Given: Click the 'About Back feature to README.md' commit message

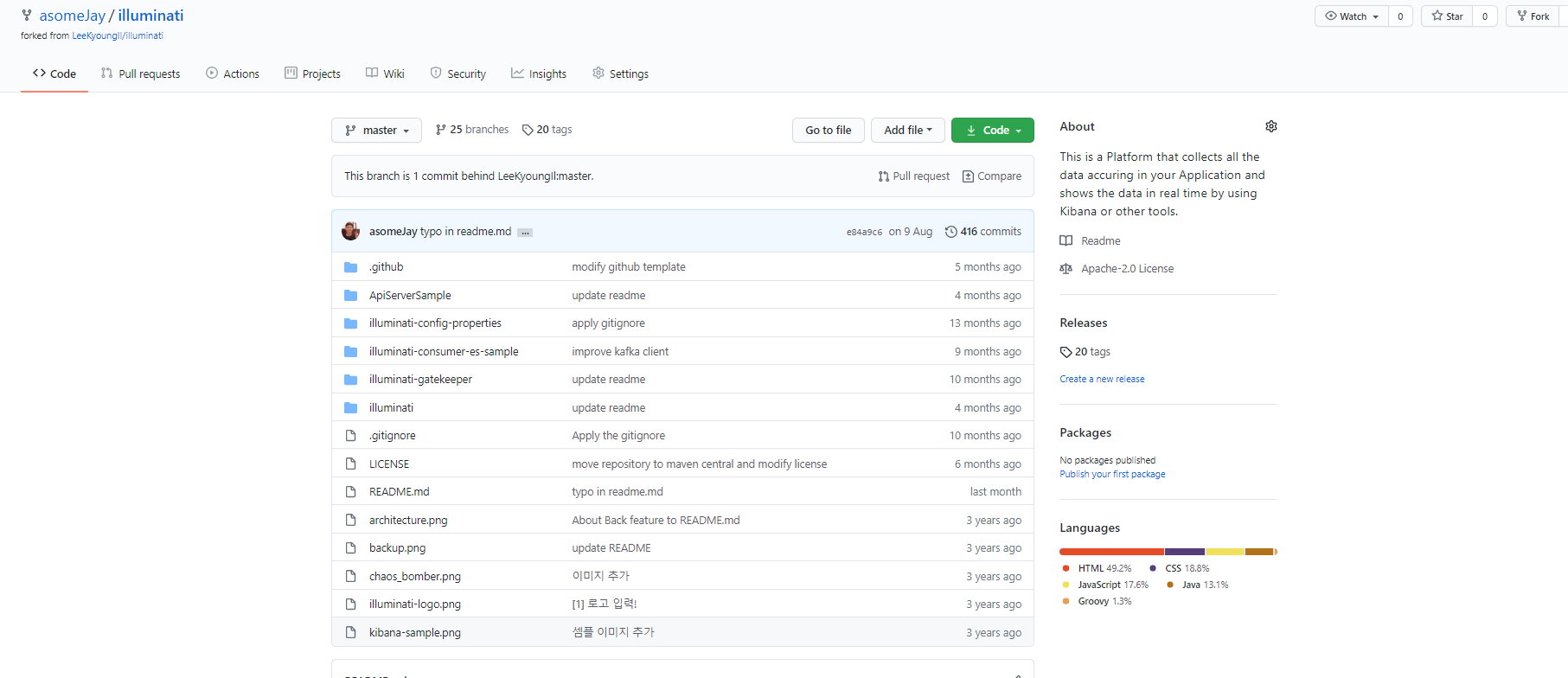Looking at the screenshot, I should coord(656,521).
